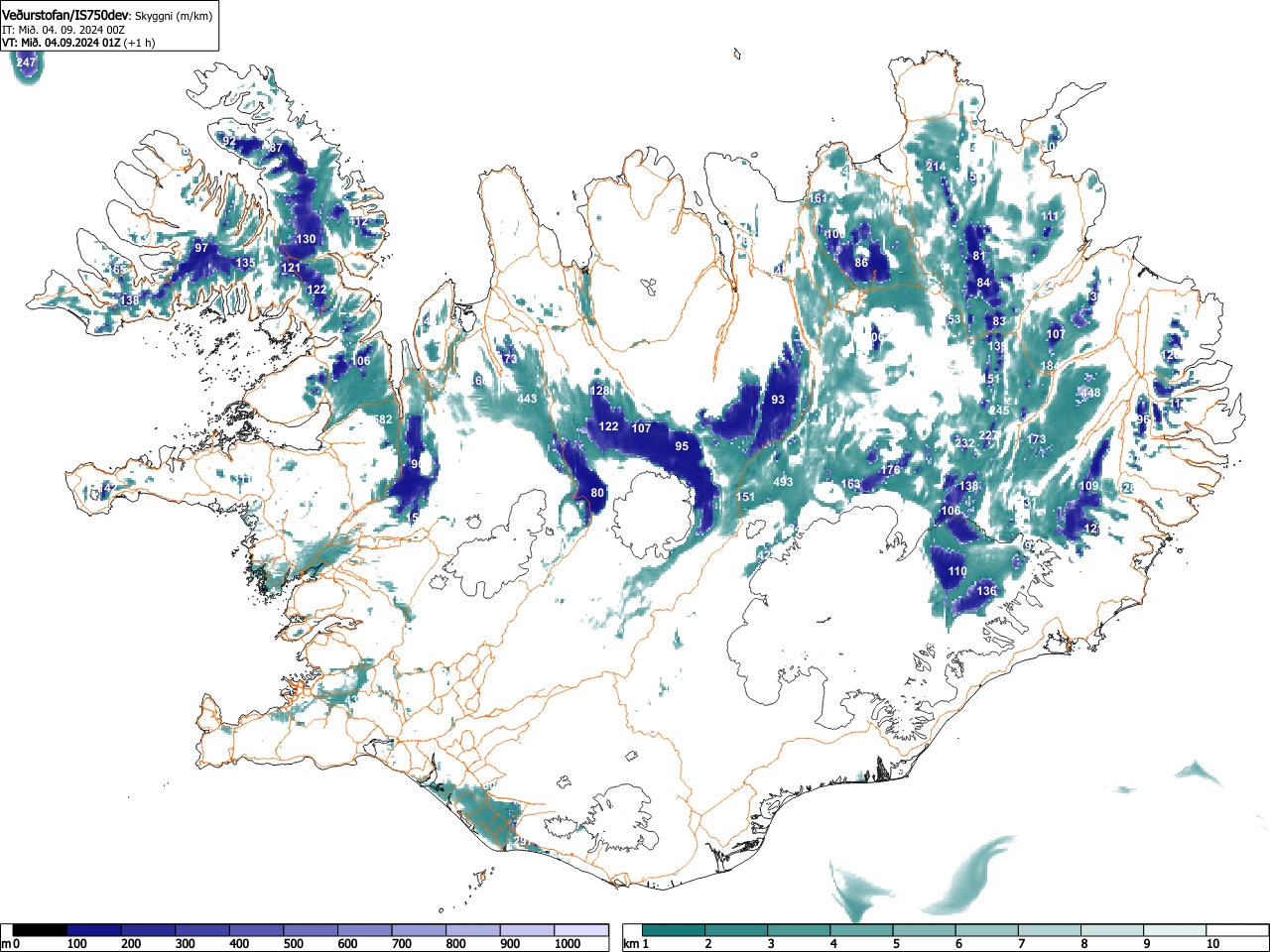Image resolution: width=1270 pixels, height=952 pixels.
Task: Click the palest 1000+ m legend swatch
Action: [x=581, y=930]
